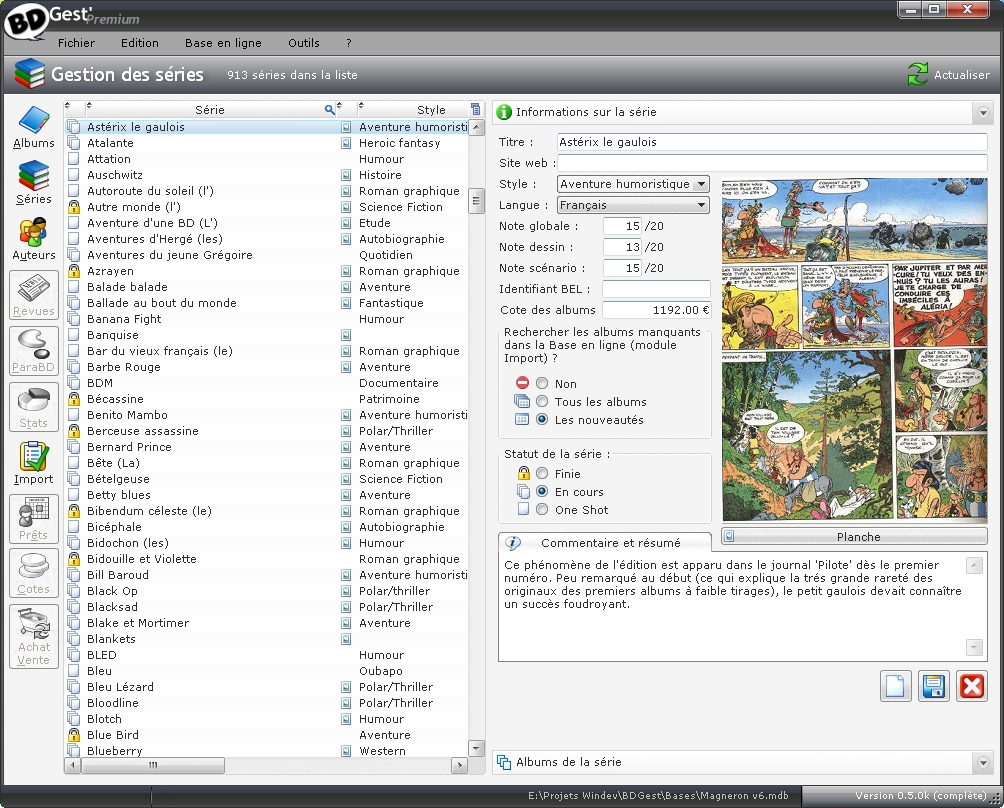
Task: Click the column icon at right of Style header
Action: click(475, 109)
